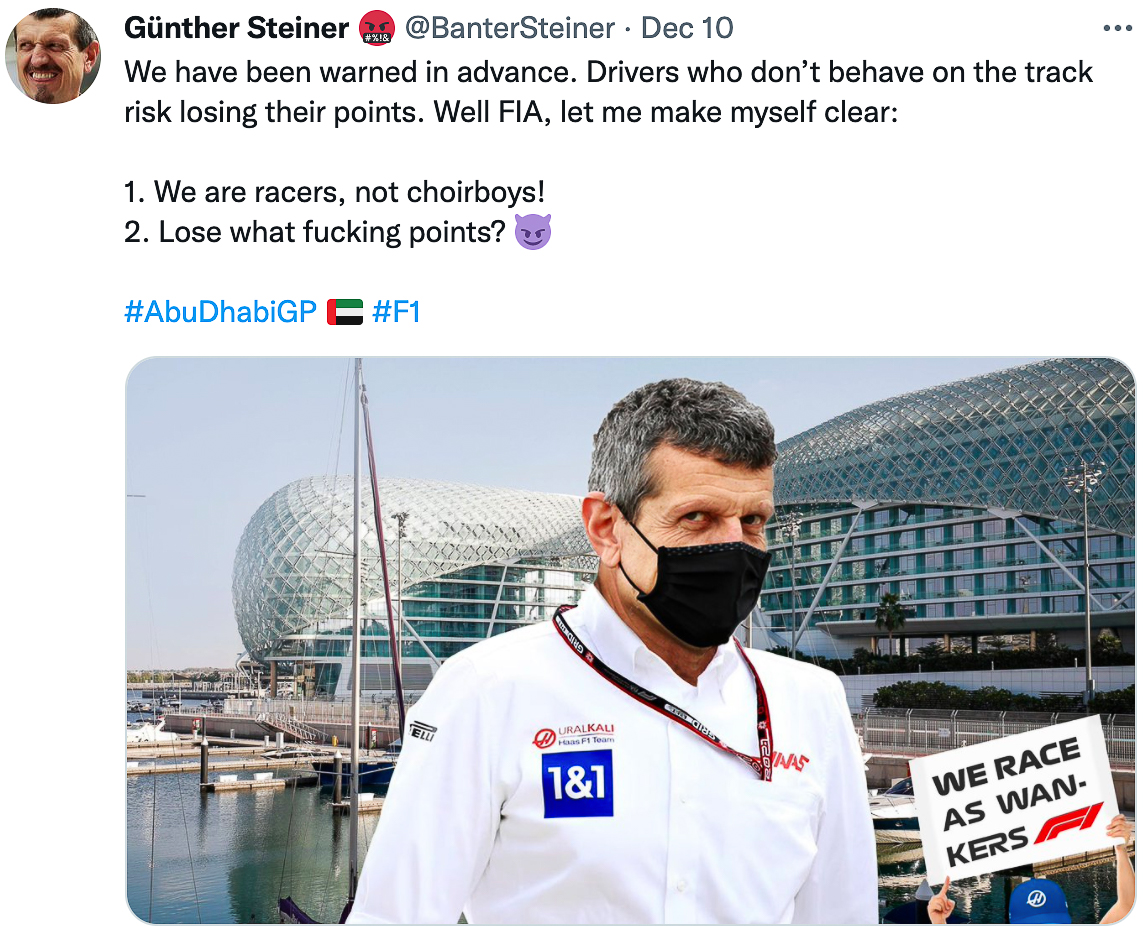Click the Günther Steiner display name
This screenshot has height=926, width=1143.
click(236, 28)
